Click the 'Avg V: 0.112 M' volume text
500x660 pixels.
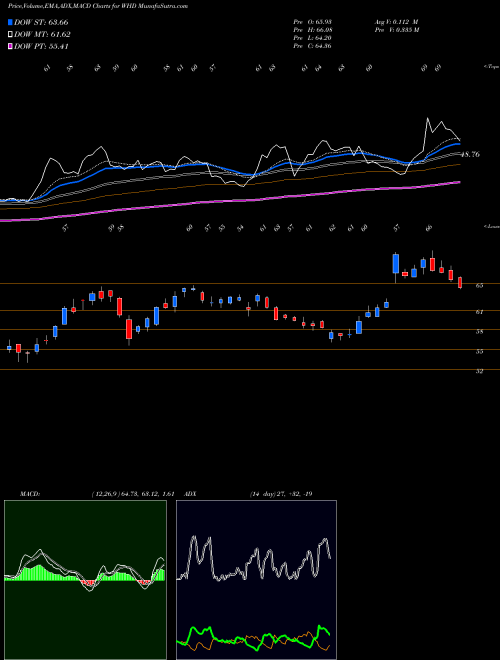tap(396, 22)
